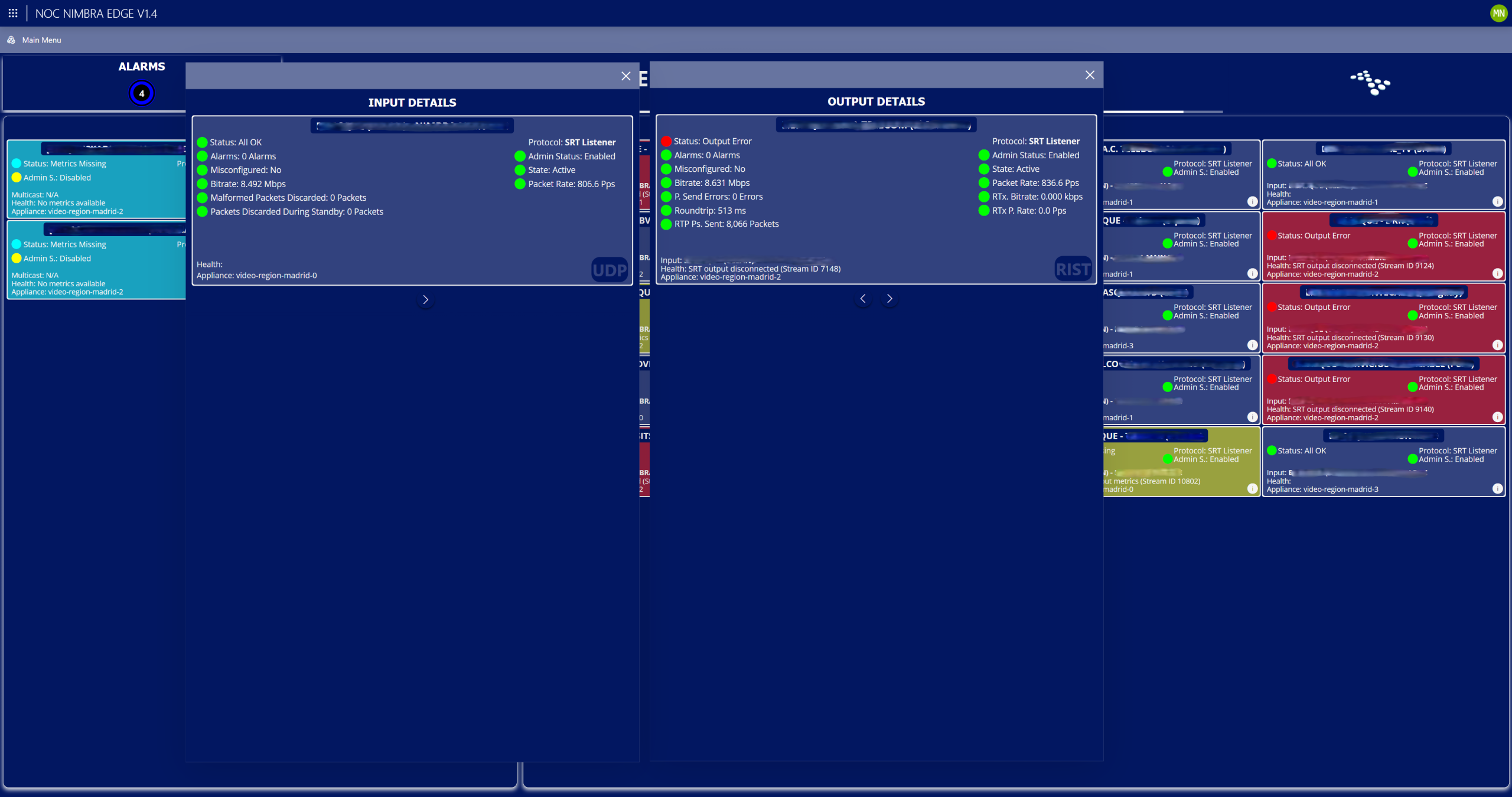Go to next input in Input Details
The image size is (1512, 797).
[x=425, y=300]
